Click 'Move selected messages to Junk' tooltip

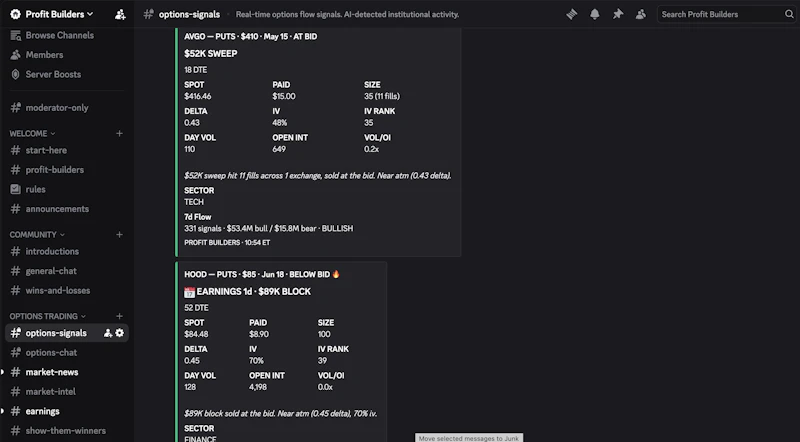tap(469, 438)
